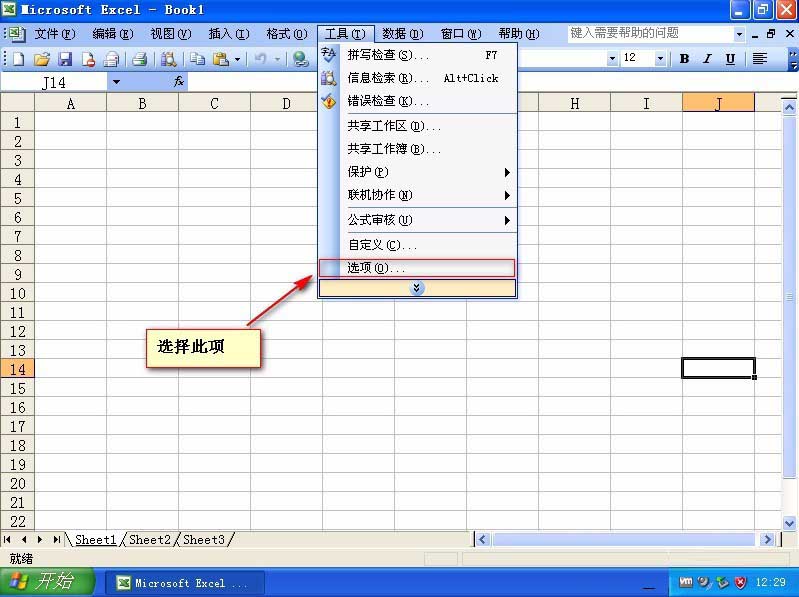
Task: Click the 开始 Start button
Action: (x=47, y=582)
